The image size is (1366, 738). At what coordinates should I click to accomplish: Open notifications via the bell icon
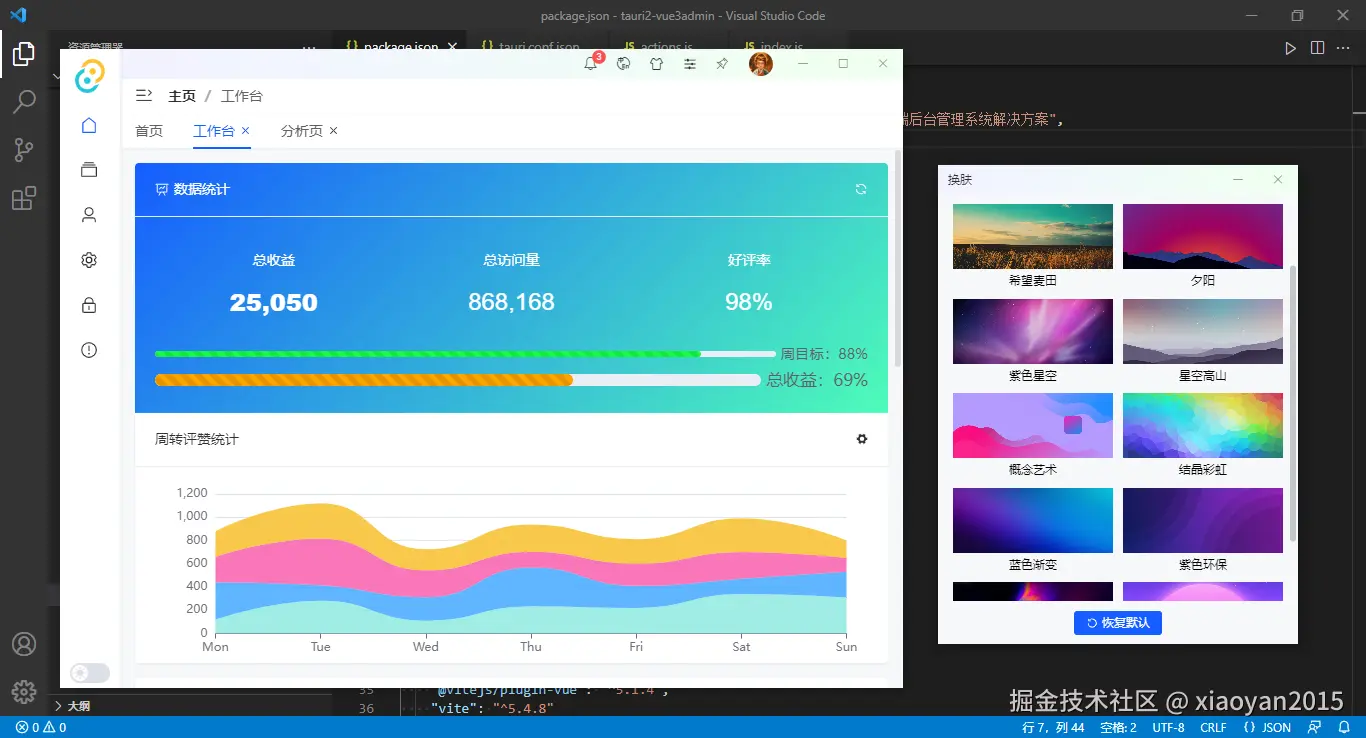pos(591,63)
